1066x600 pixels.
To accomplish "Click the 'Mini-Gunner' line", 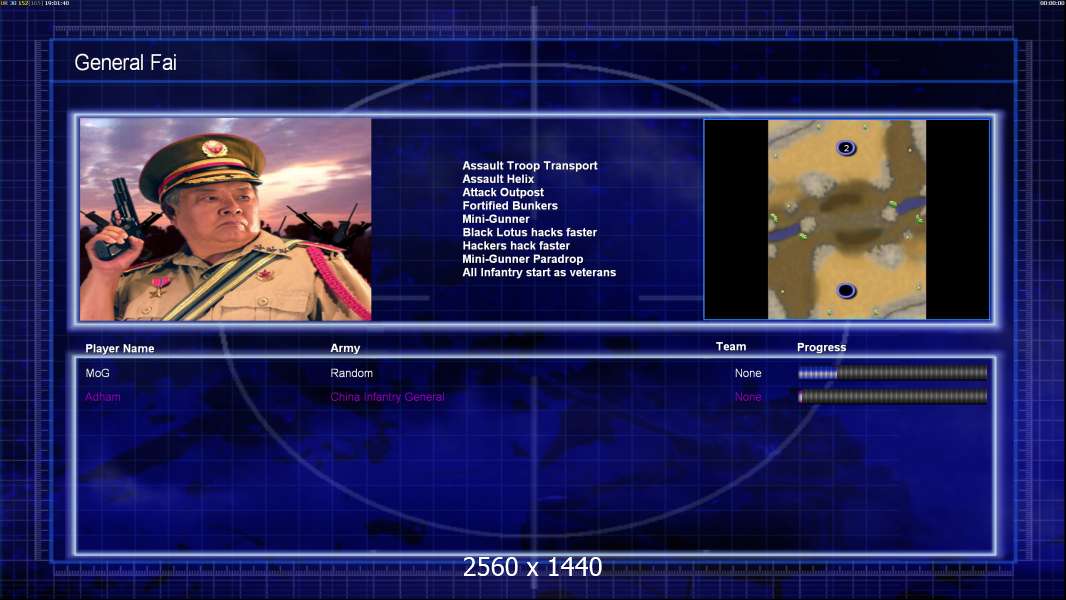I will pos(496,219).
